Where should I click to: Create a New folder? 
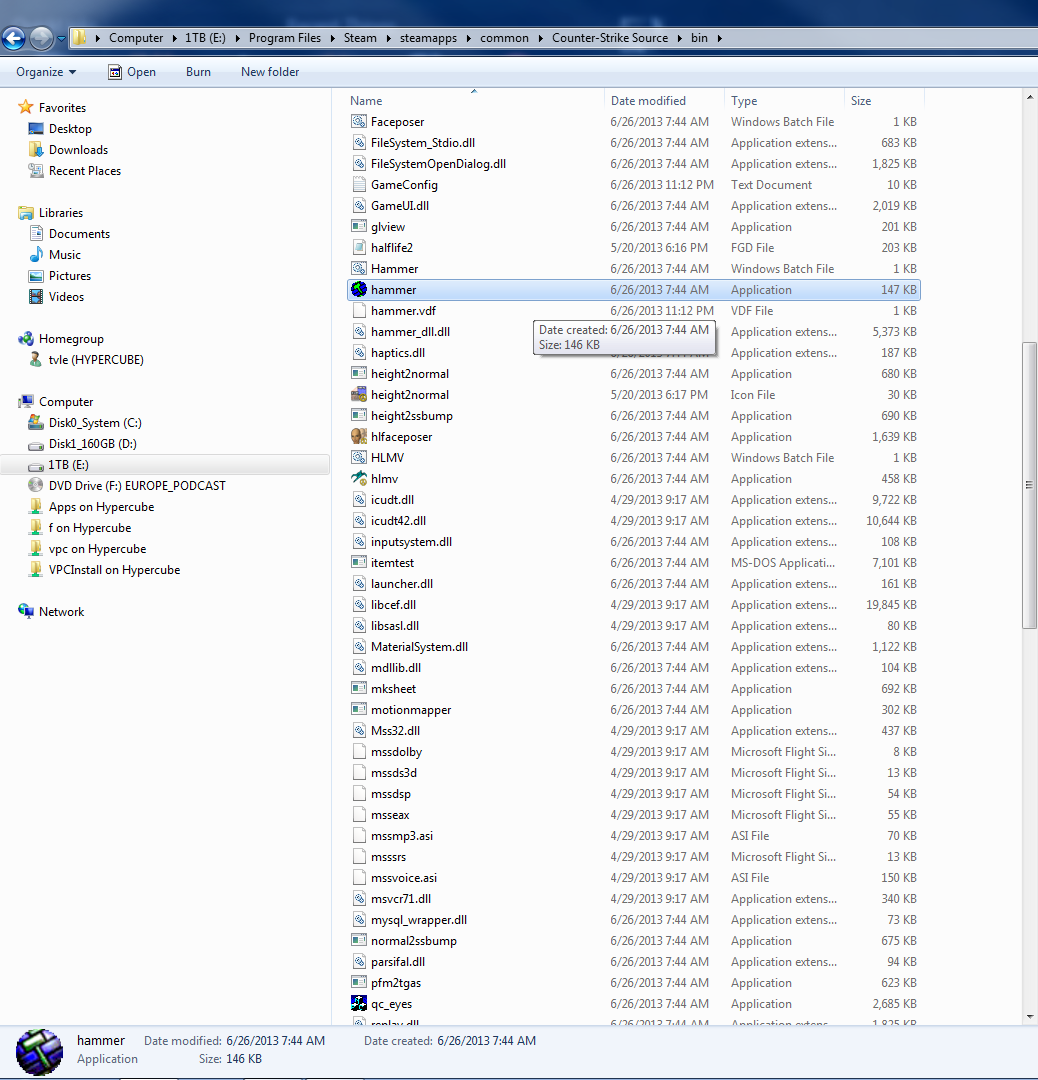coord(270,72)
